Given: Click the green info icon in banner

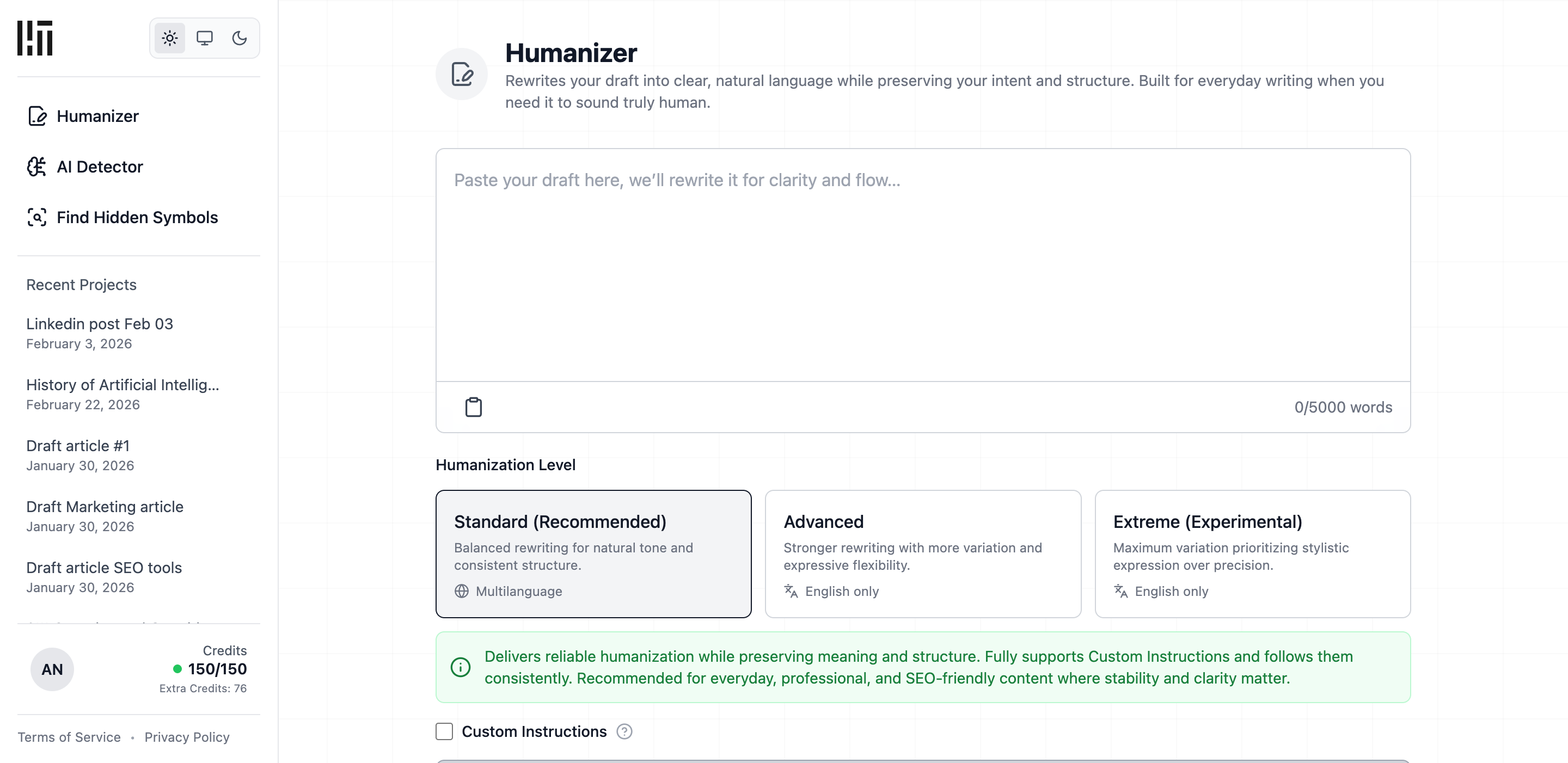Looking at the screenshot, I should tap(461, 667).
